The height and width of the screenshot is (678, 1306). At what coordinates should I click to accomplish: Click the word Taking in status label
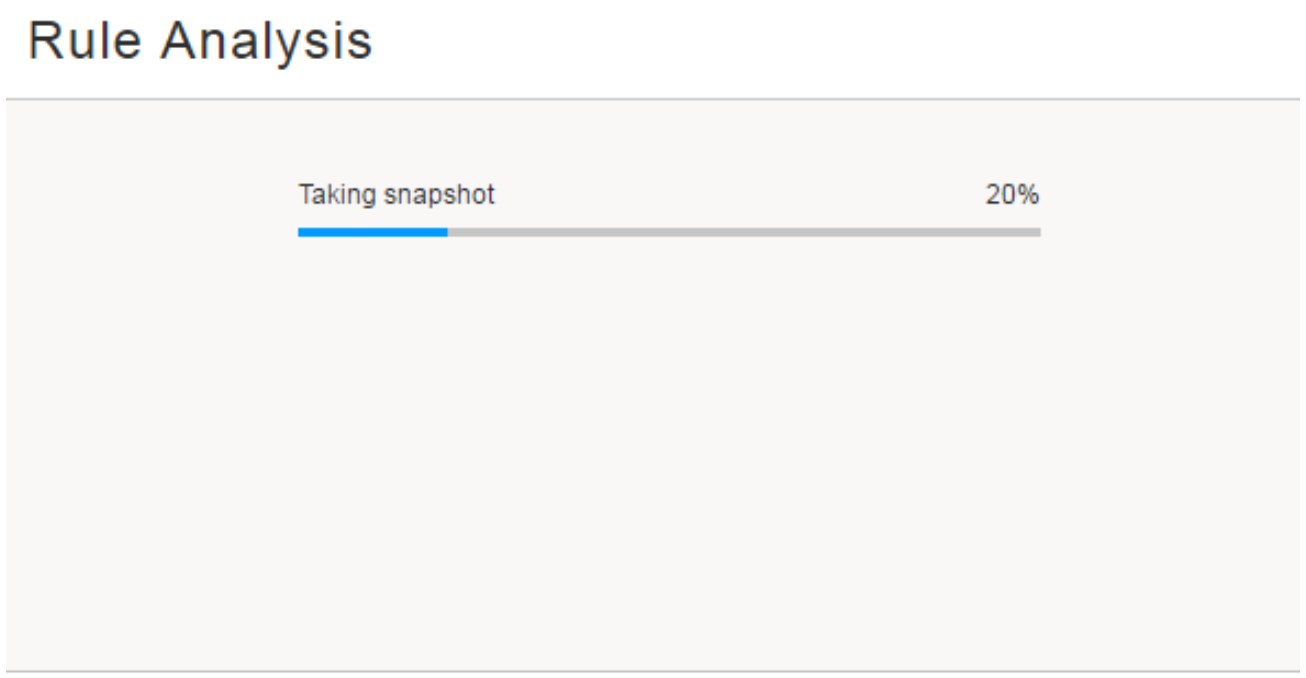tap(338, 195)
